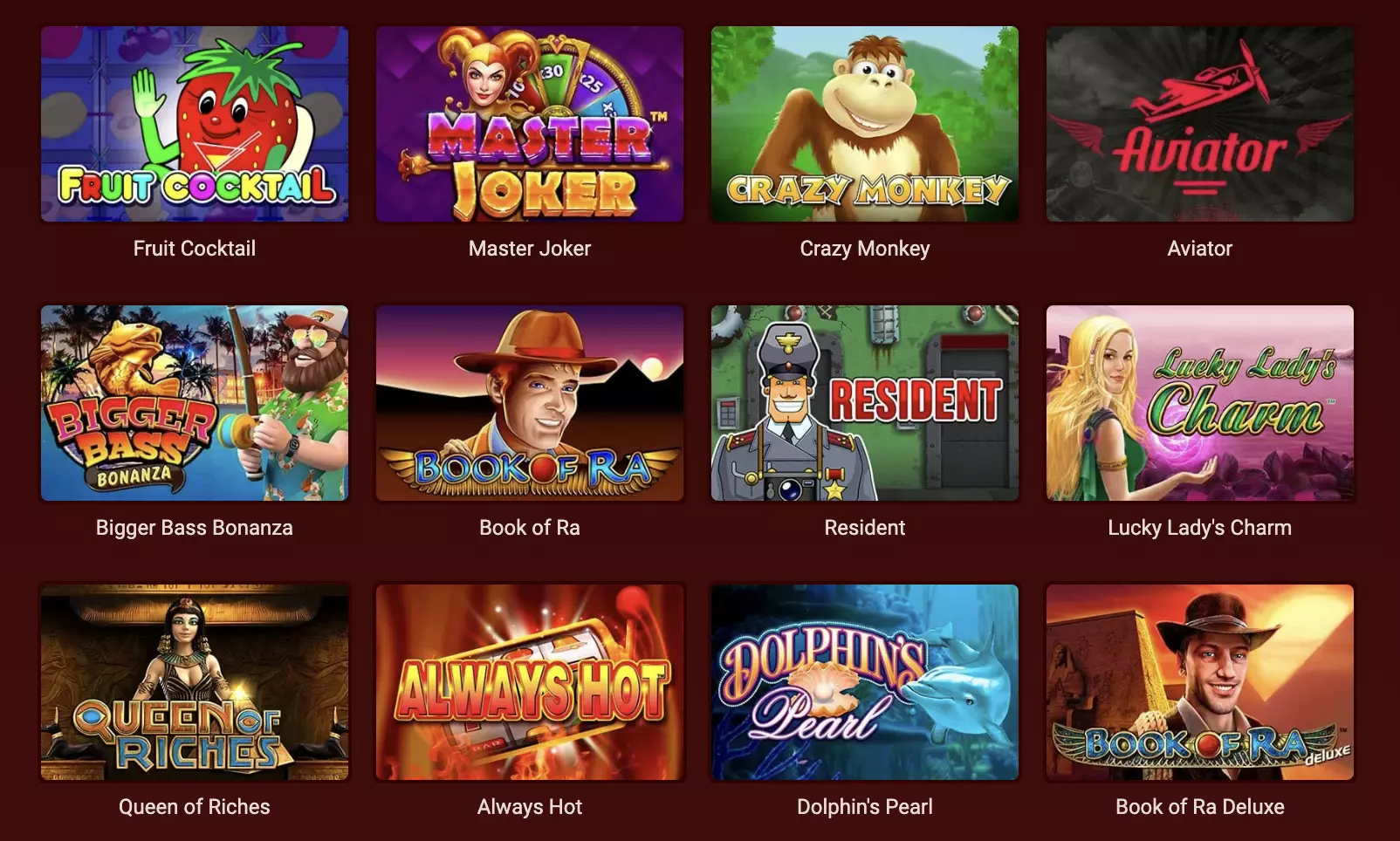Select the "Crazy Monkey" caption text
This screenshot has height=841, width=1400.
tap(865, 249)
